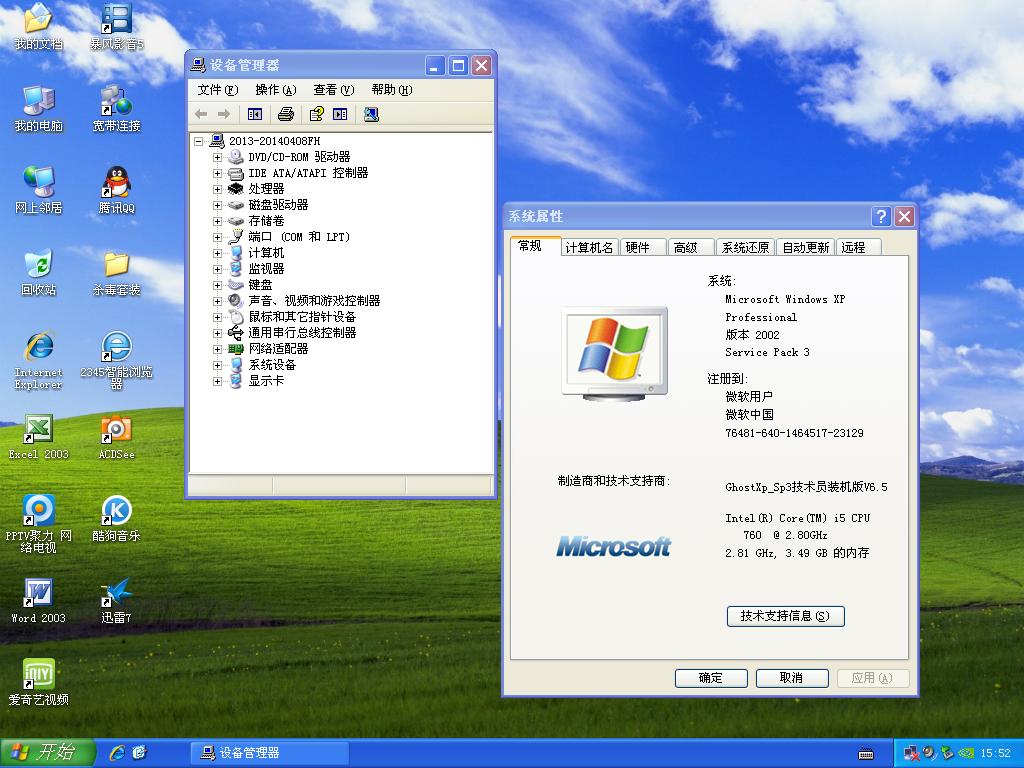Image resolution: width=1024 pixels, height=768 pixels.
Task: Select the 腾讯QQ penguin icon
Action: [116, 191]
